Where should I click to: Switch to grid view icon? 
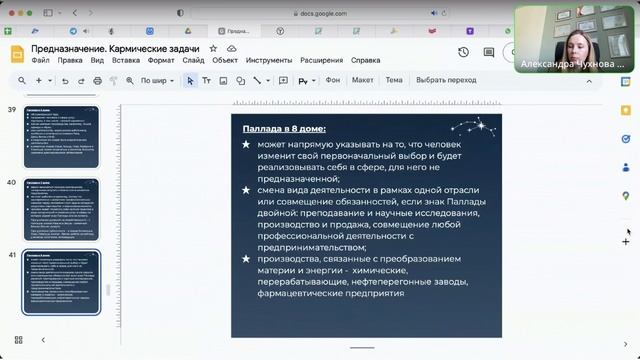pos(19,340)
